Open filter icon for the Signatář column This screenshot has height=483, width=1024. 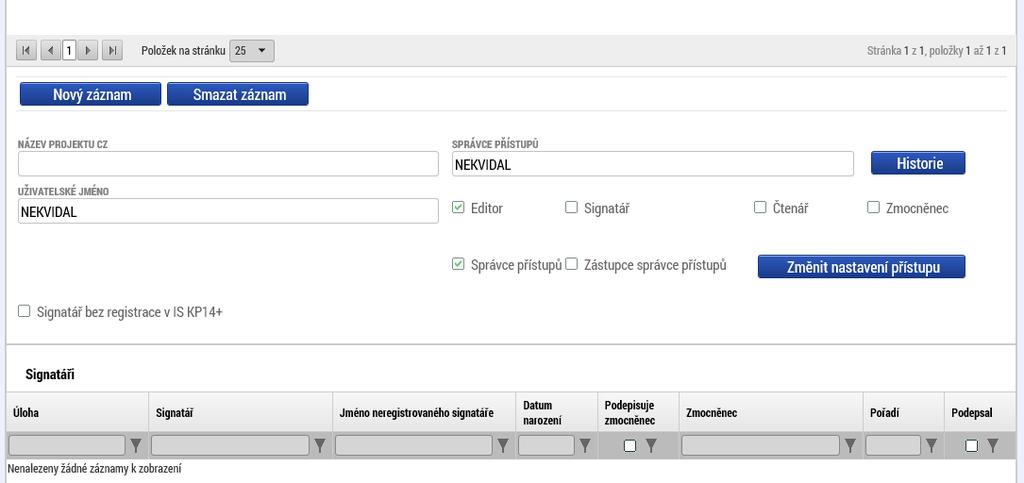[320, 446]
